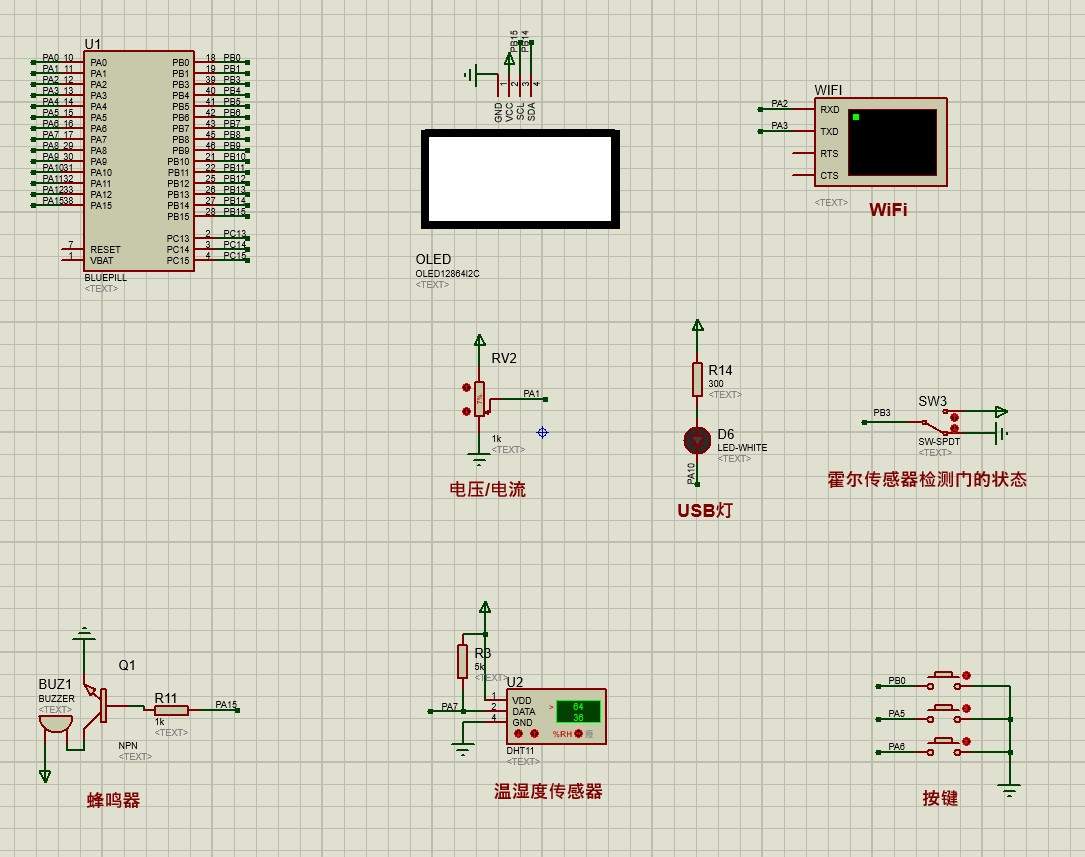Click the 'BLUEPILL' part label

click(105, 277)
